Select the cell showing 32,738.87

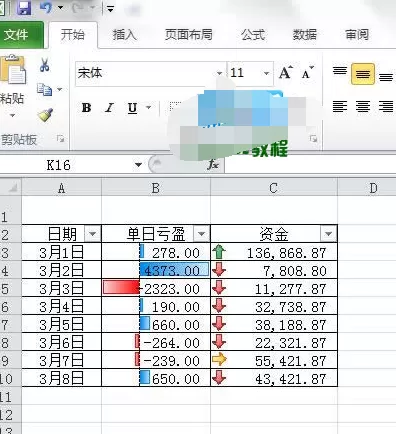tap(274, 306)
